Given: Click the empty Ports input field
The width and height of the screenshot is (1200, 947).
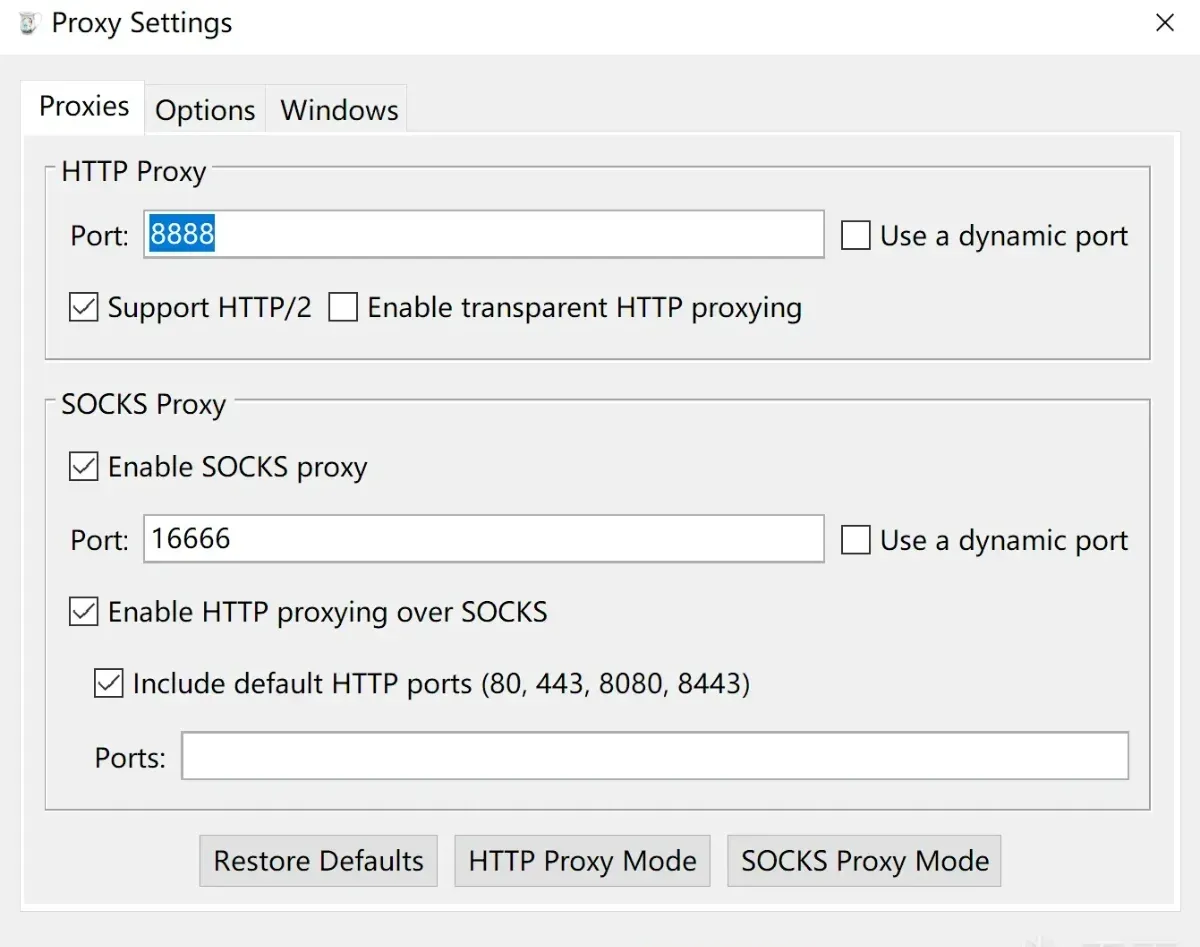Looking at the screenshot, I should pyautogui.click(x=655, y=756).
